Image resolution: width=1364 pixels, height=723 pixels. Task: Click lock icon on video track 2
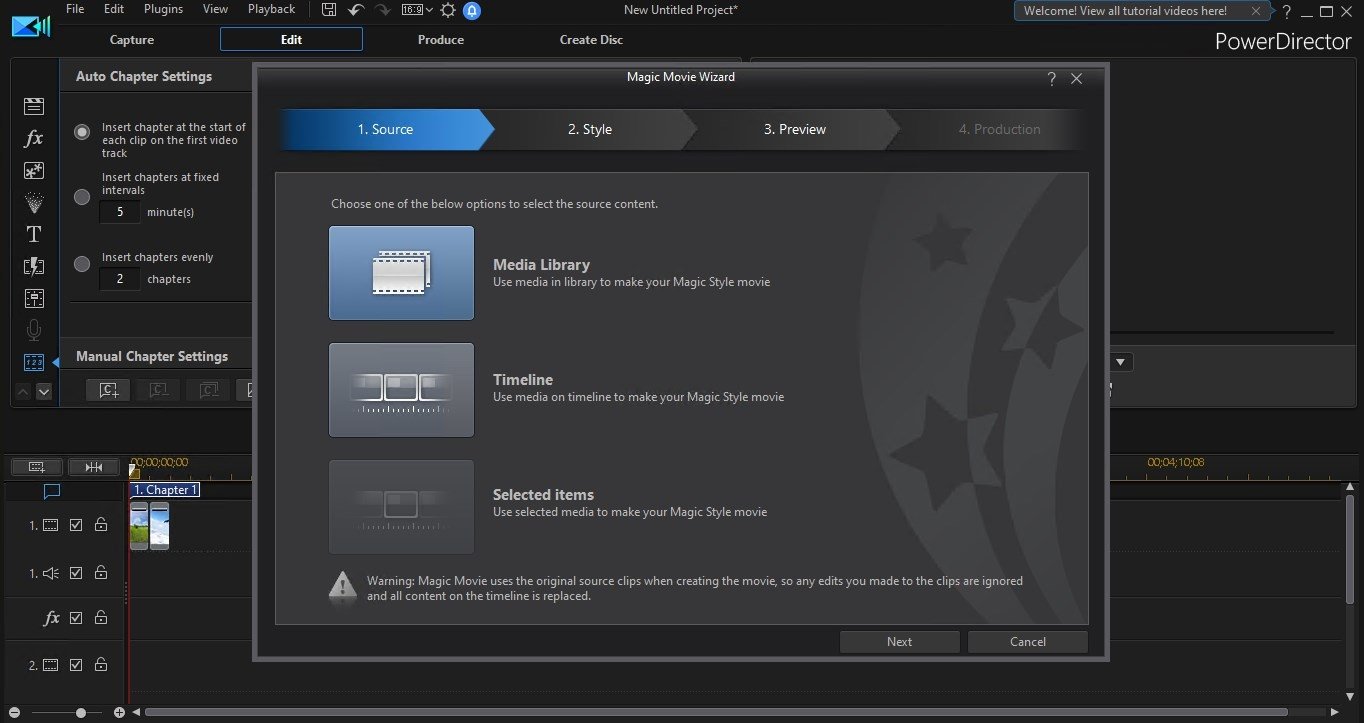[101, 665]
